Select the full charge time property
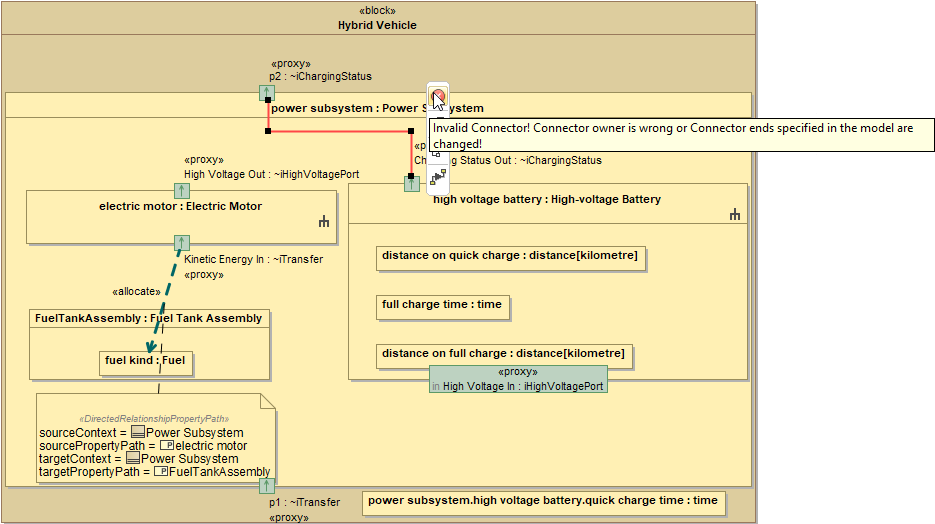Image resolution: width=935 pixels, height=524 pixels. [x=442, y=305]
